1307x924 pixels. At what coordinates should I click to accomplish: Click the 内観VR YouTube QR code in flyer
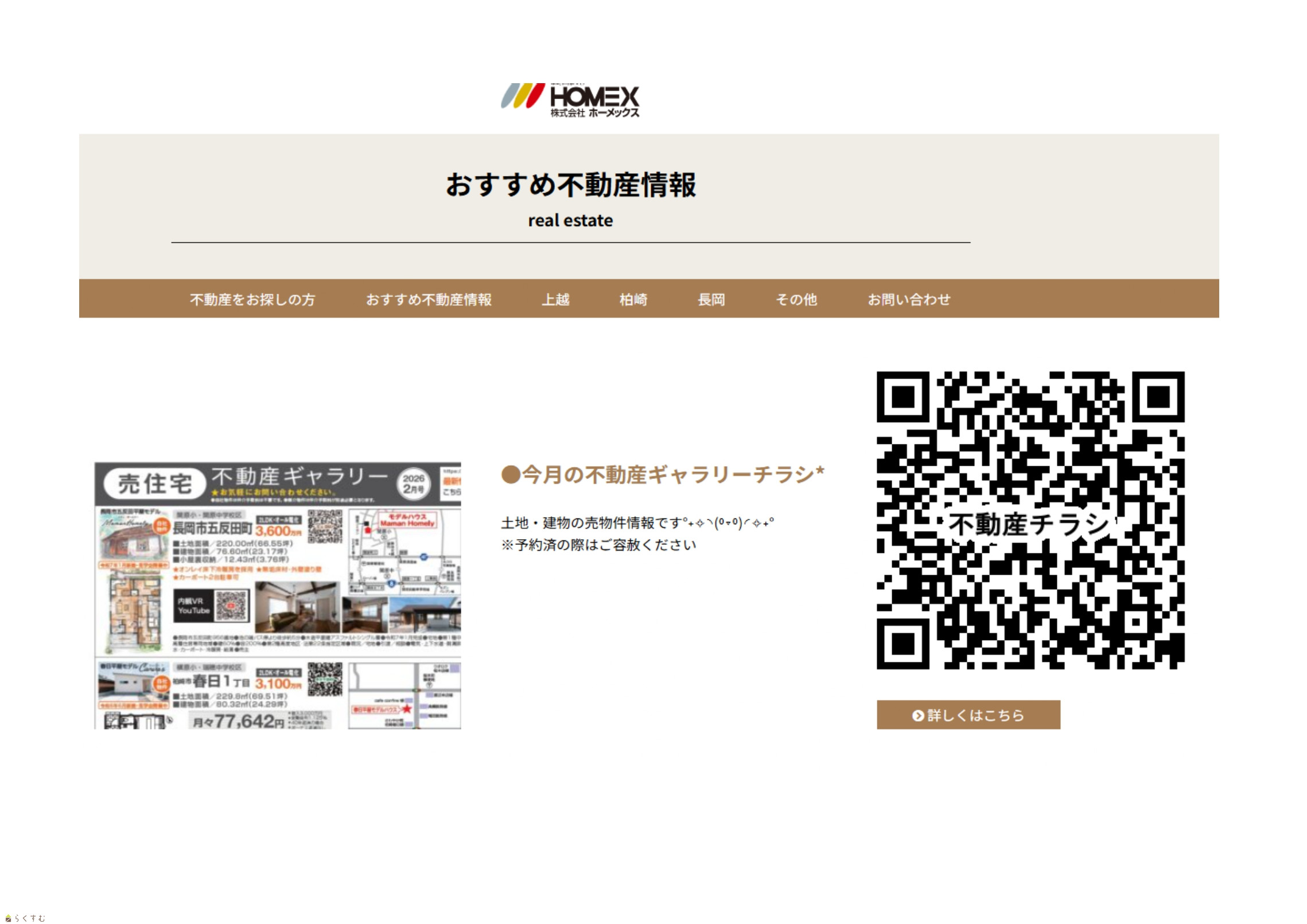click(x=231, y=606)
